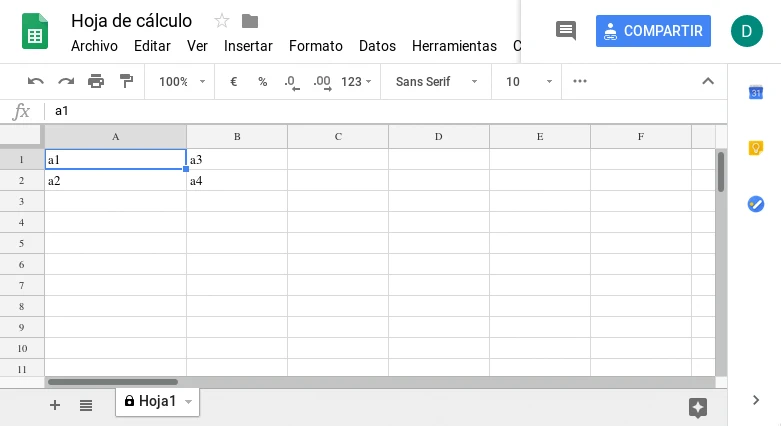Viewport: 781px width, 426px height.
Task: Open the font size 10 dropdown
Action: pos(527,82)
